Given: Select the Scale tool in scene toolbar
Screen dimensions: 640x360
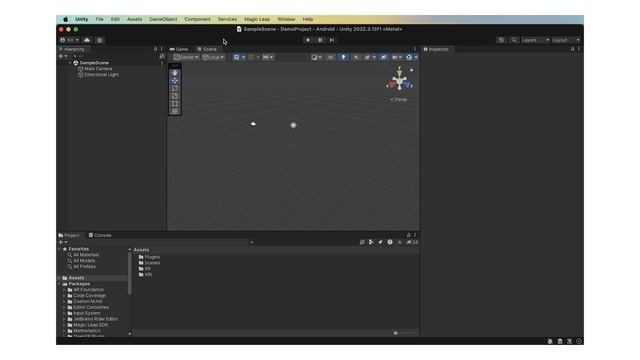Looking at the screenshot, I should [x=175, y=96].
